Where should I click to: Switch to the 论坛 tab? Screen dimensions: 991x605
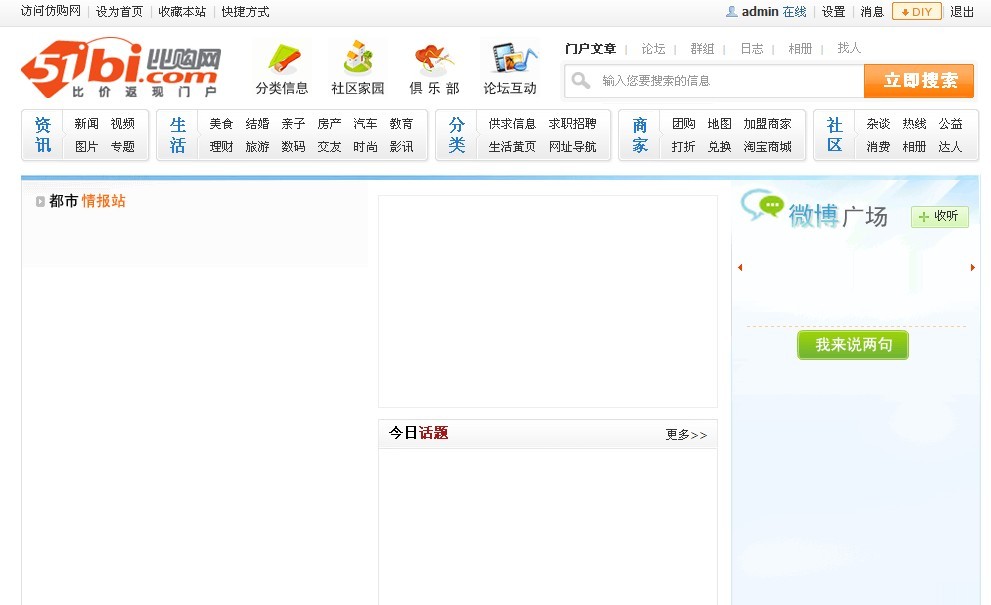point(654,47)
